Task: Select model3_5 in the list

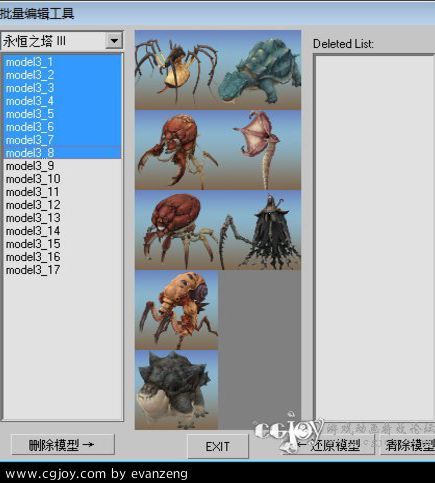Action: pos(62,114)
